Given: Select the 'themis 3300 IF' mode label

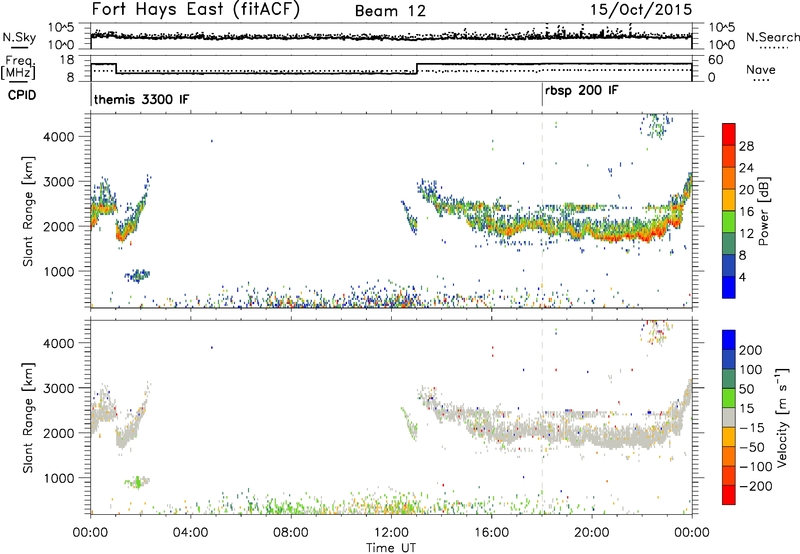Looking at the screenshot, I should click(141, 99).
